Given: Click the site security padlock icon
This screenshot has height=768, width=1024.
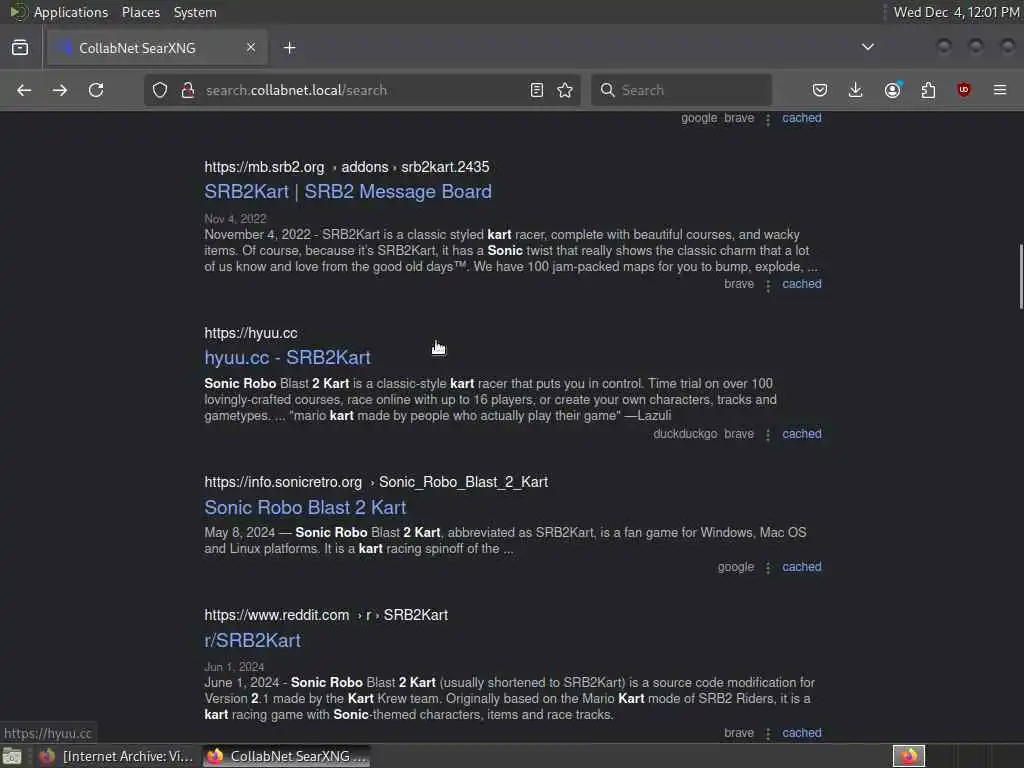Looking at the screenshot, I should (x=188, y=90).
